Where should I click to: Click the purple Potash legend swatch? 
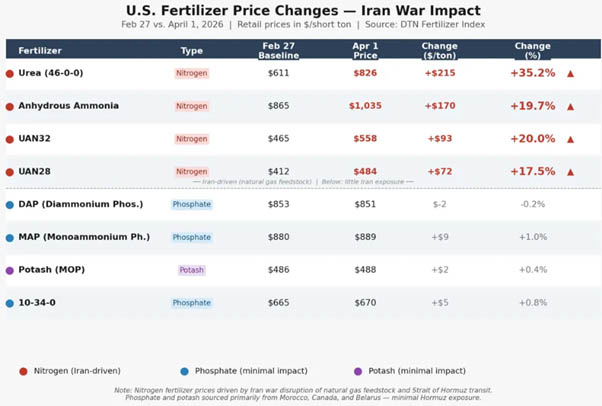coord(358,371)
